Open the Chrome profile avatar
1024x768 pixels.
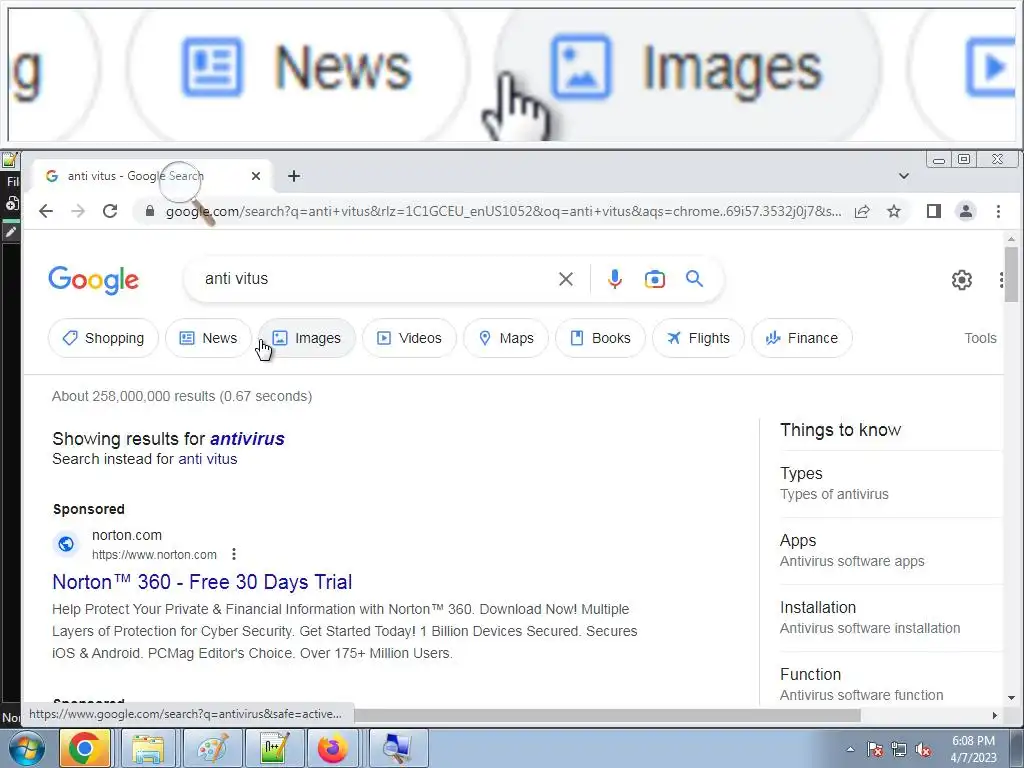tap(966, 211)
